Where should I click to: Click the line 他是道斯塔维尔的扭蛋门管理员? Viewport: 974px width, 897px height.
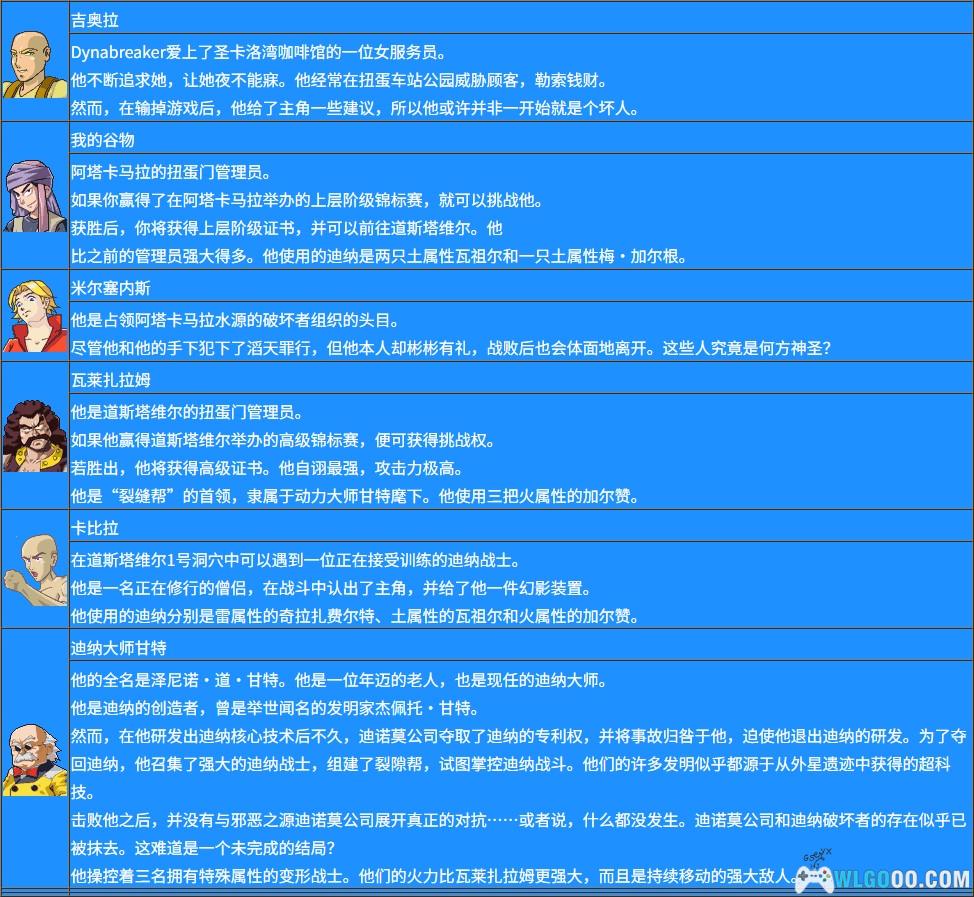[186, 412]
